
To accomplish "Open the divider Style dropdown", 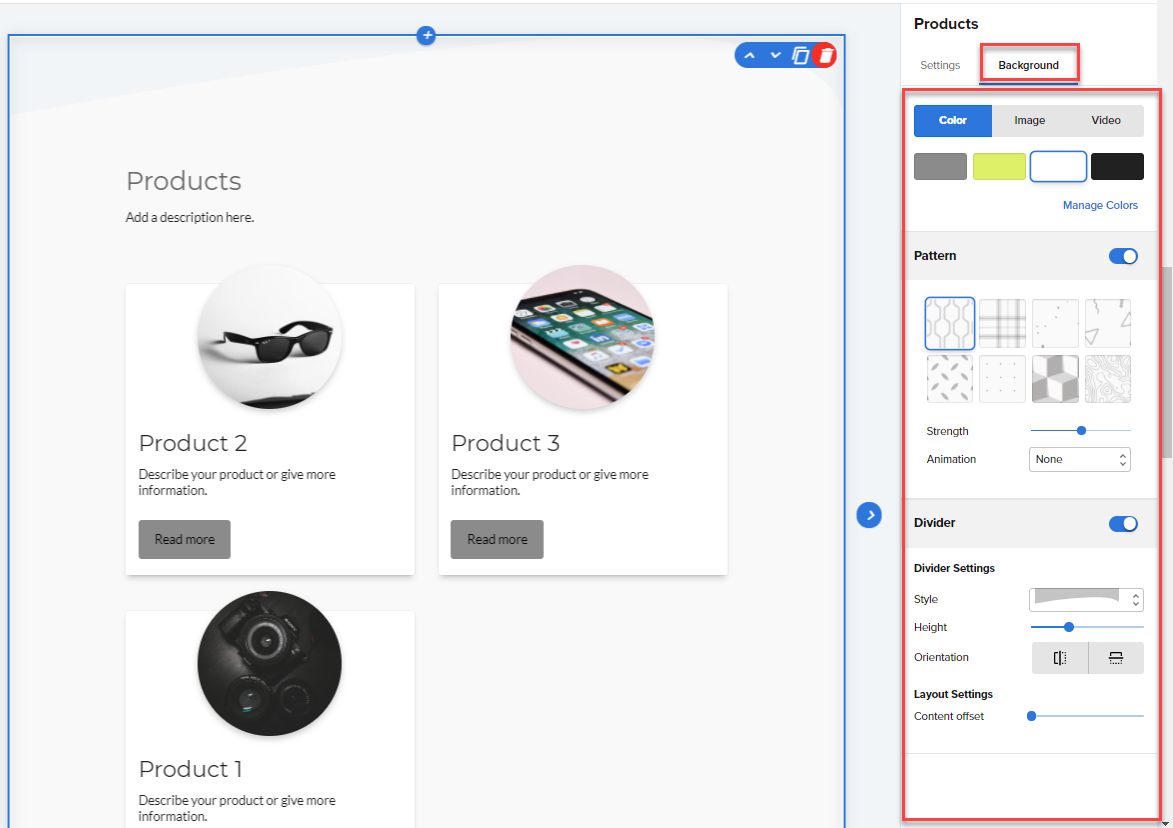I will coord(1086,599).
